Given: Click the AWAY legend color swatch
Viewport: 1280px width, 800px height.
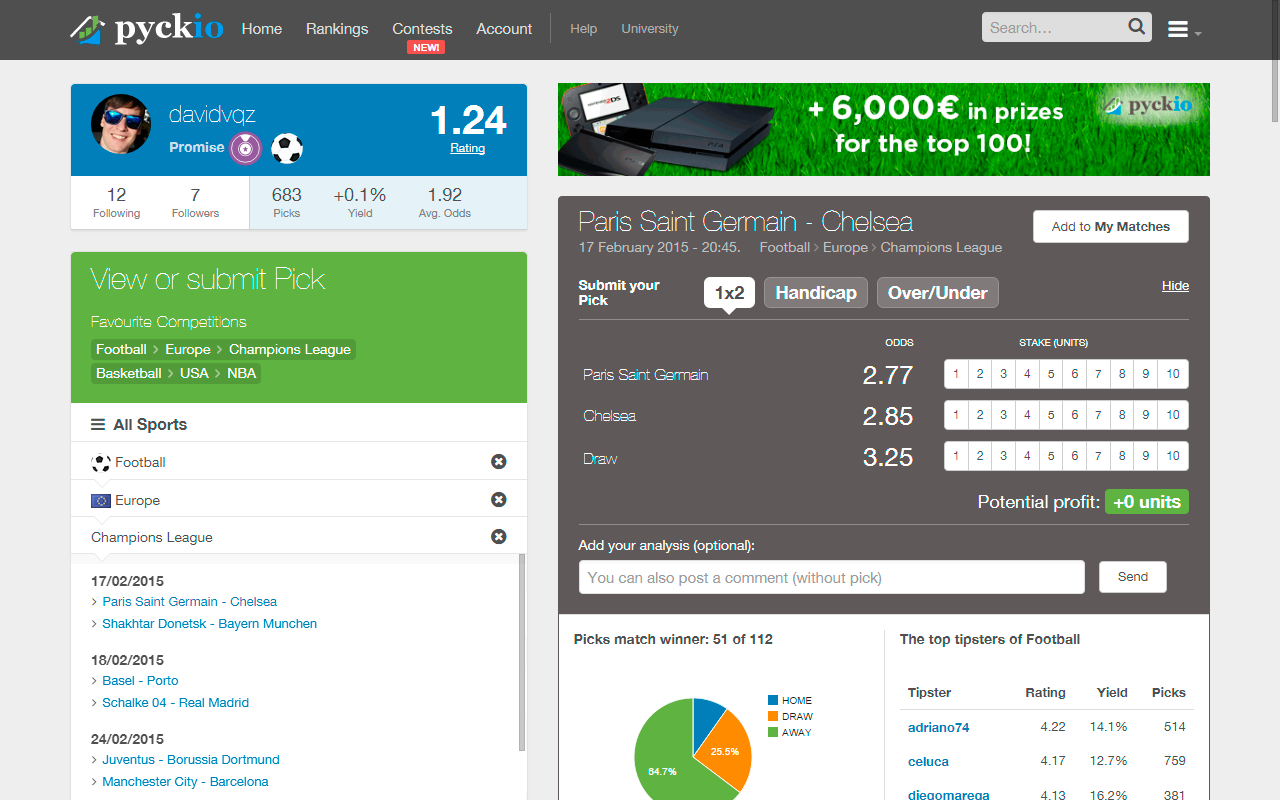Looking at the screenshot, I should click(x=773, y=732).
